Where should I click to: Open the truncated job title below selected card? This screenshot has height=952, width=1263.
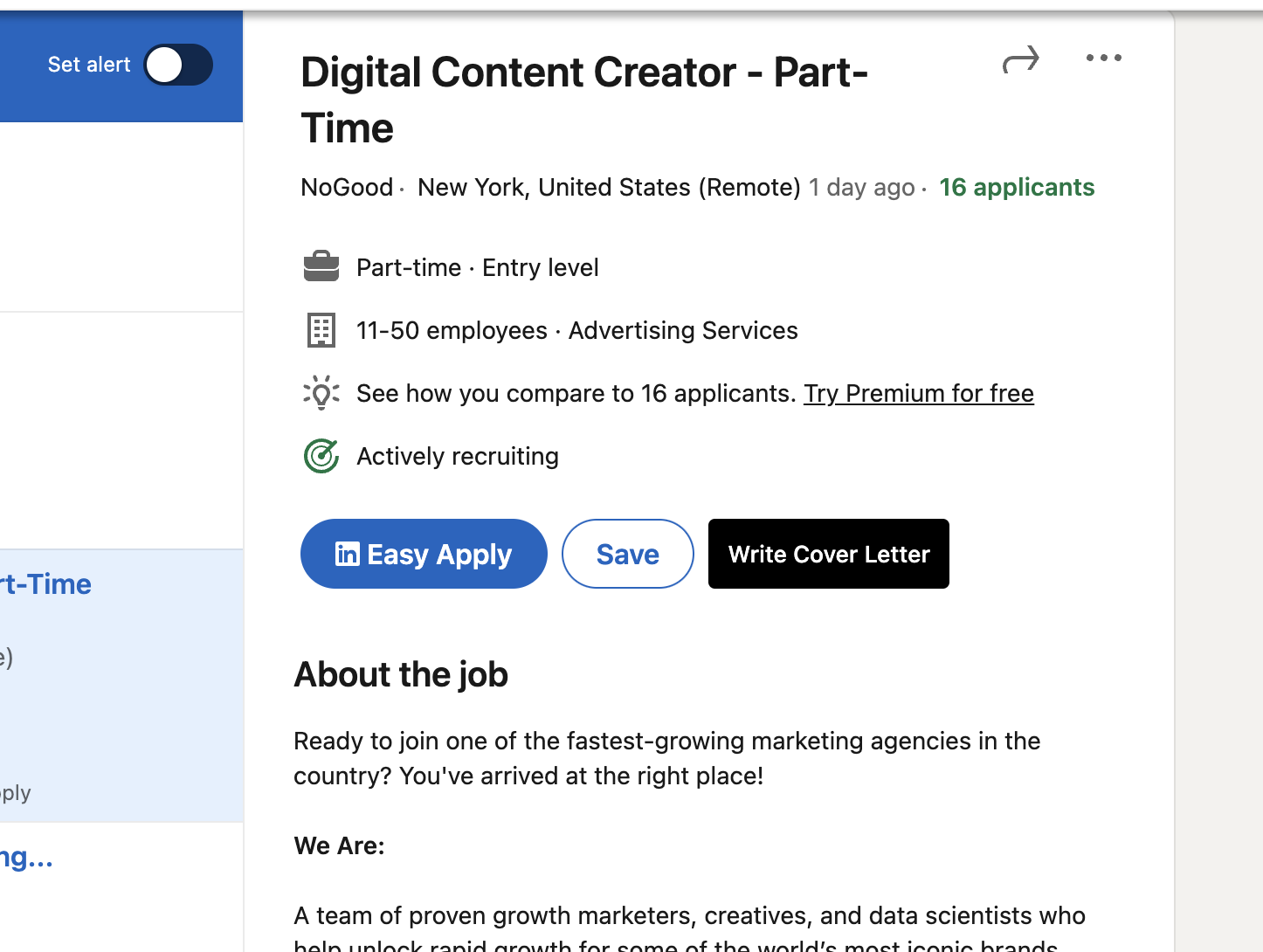[x=27, y=858]
